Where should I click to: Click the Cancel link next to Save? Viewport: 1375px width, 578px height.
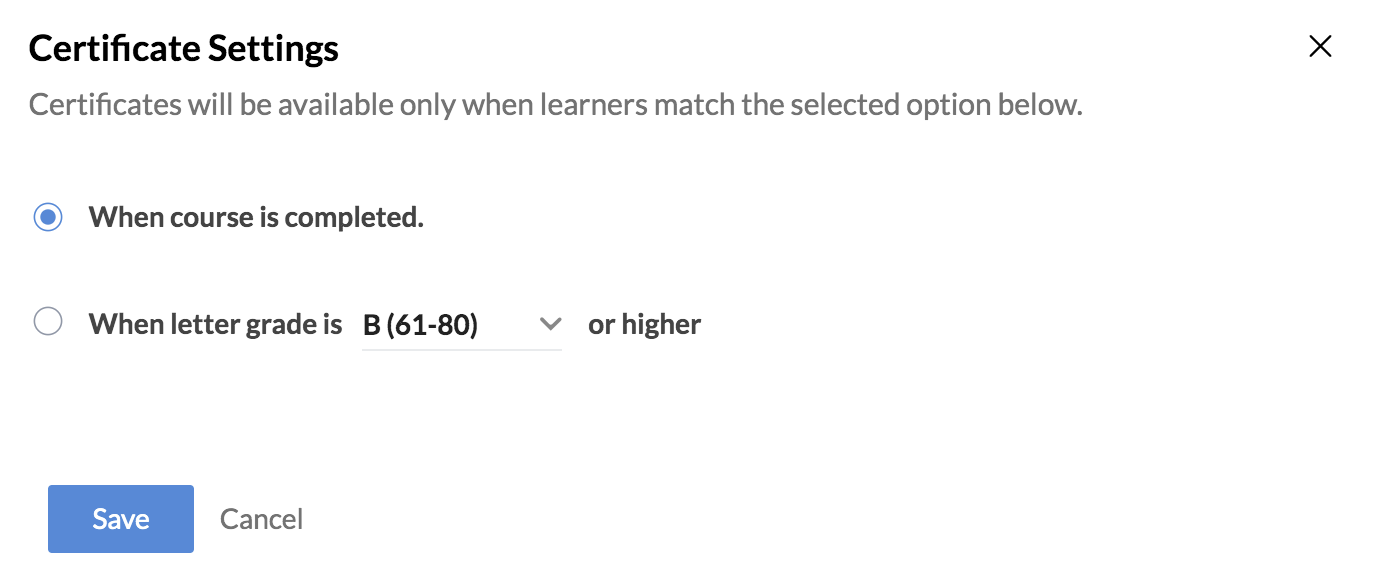261,519
